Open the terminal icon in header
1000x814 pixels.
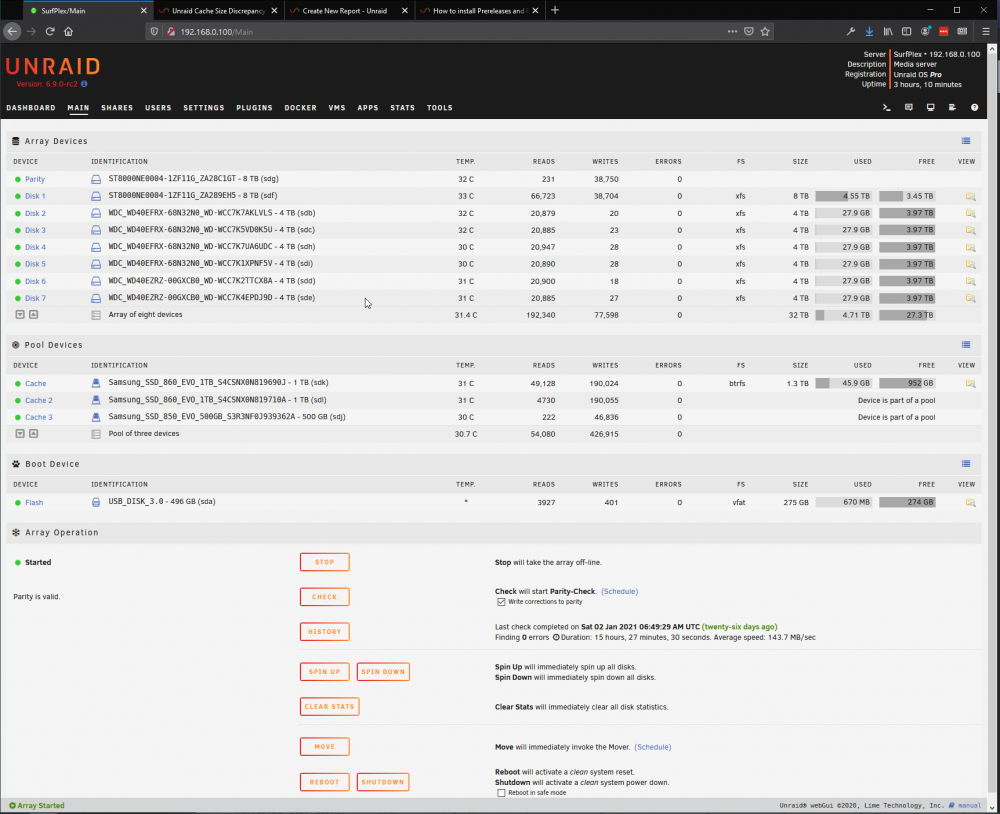pyautogui.click(x=886, y=108)
